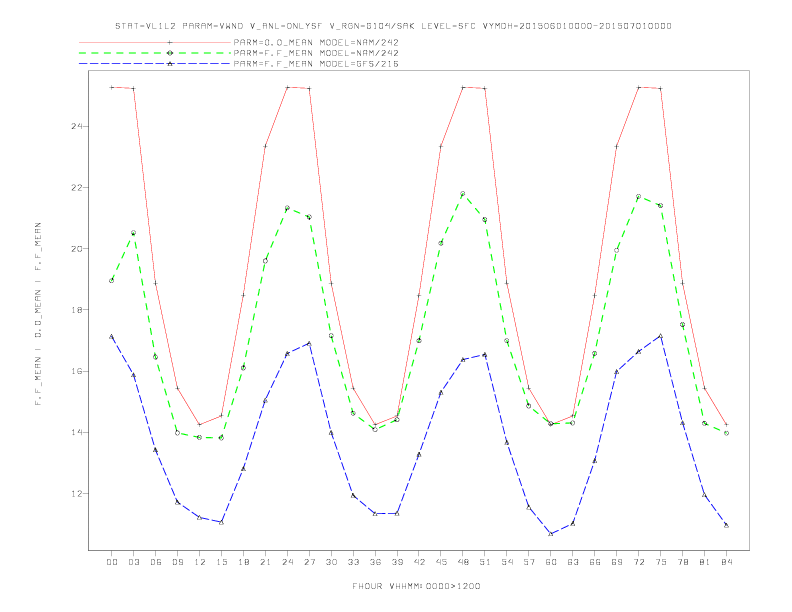Click x-axis tick label '60'
This screenshot has height=612, width=792.
click(551, 562)
